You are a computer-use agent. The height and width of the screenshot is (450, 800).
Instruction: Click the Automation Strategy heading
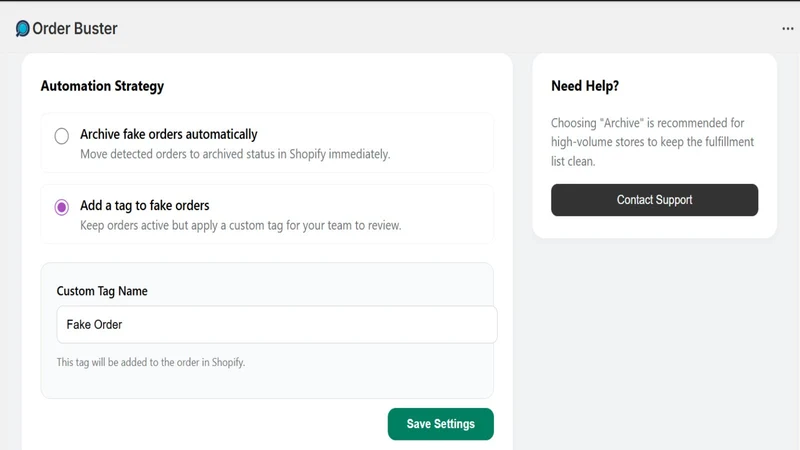tap(102, 86)
